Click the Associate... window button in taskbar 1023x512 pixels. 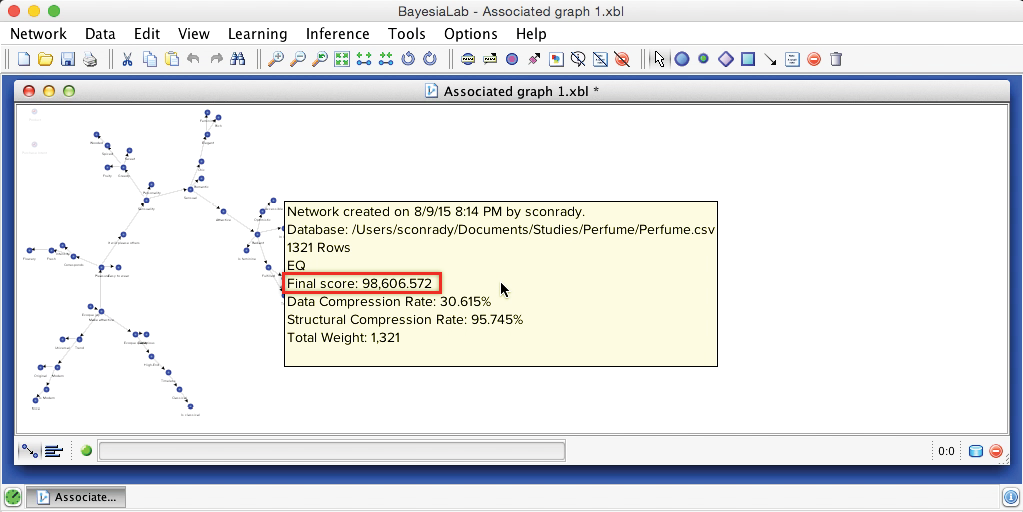coord(76,496)
